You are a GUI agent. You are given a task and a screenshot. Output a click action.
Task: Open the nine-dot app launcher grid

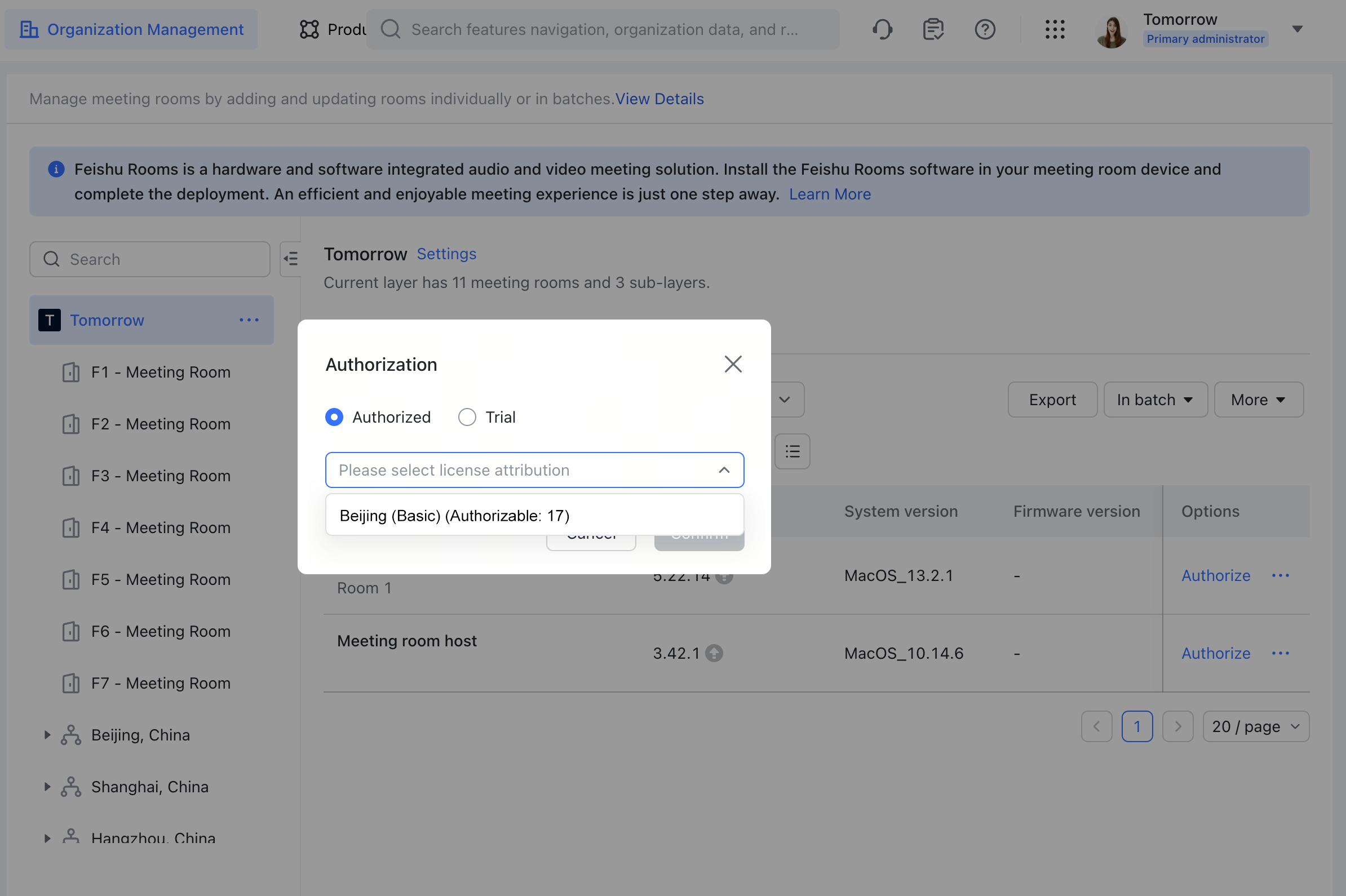click(x=1054, y=29)
